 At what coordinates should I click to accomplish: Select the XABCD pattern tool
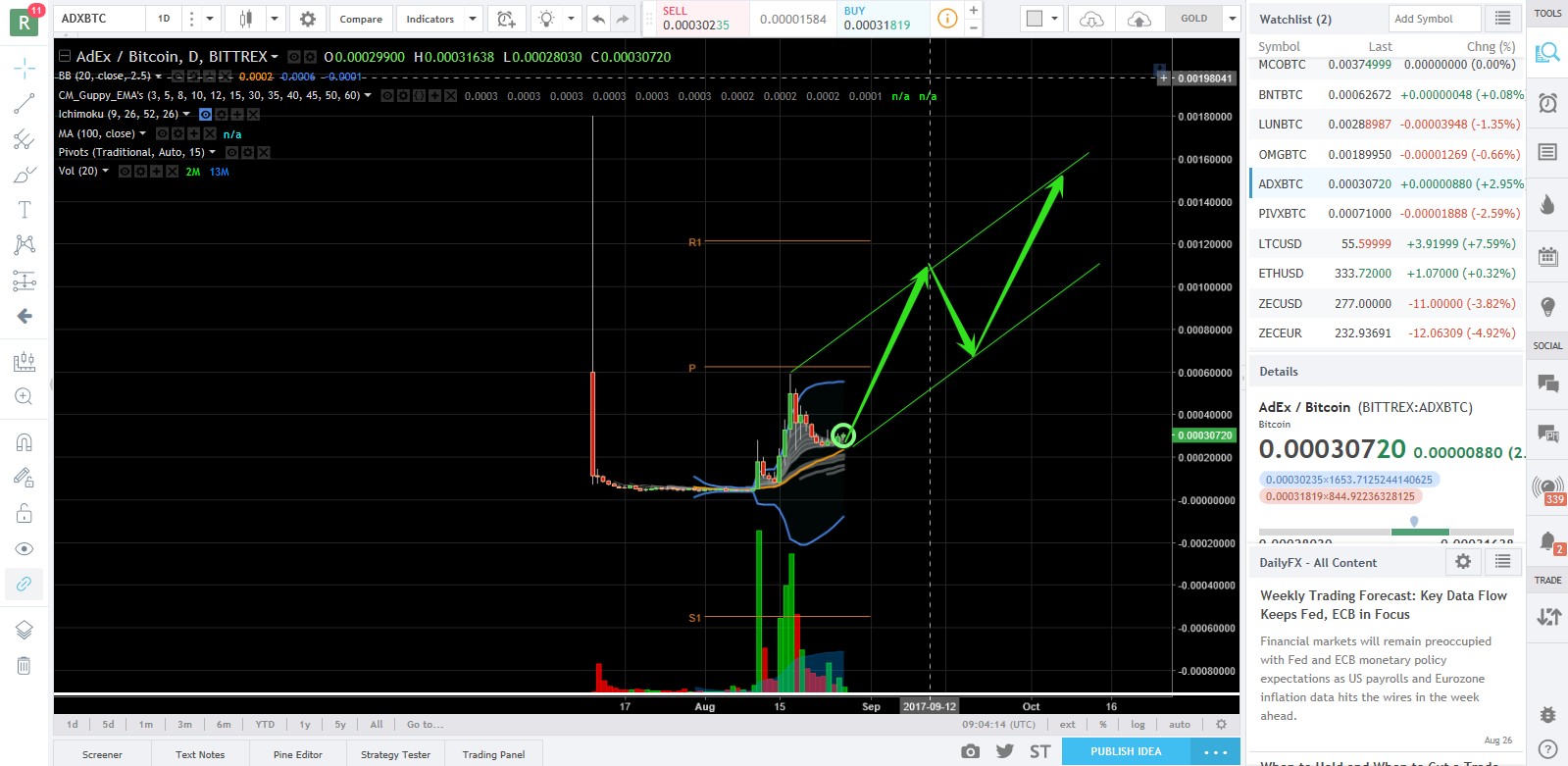click(x=25, y=245)
